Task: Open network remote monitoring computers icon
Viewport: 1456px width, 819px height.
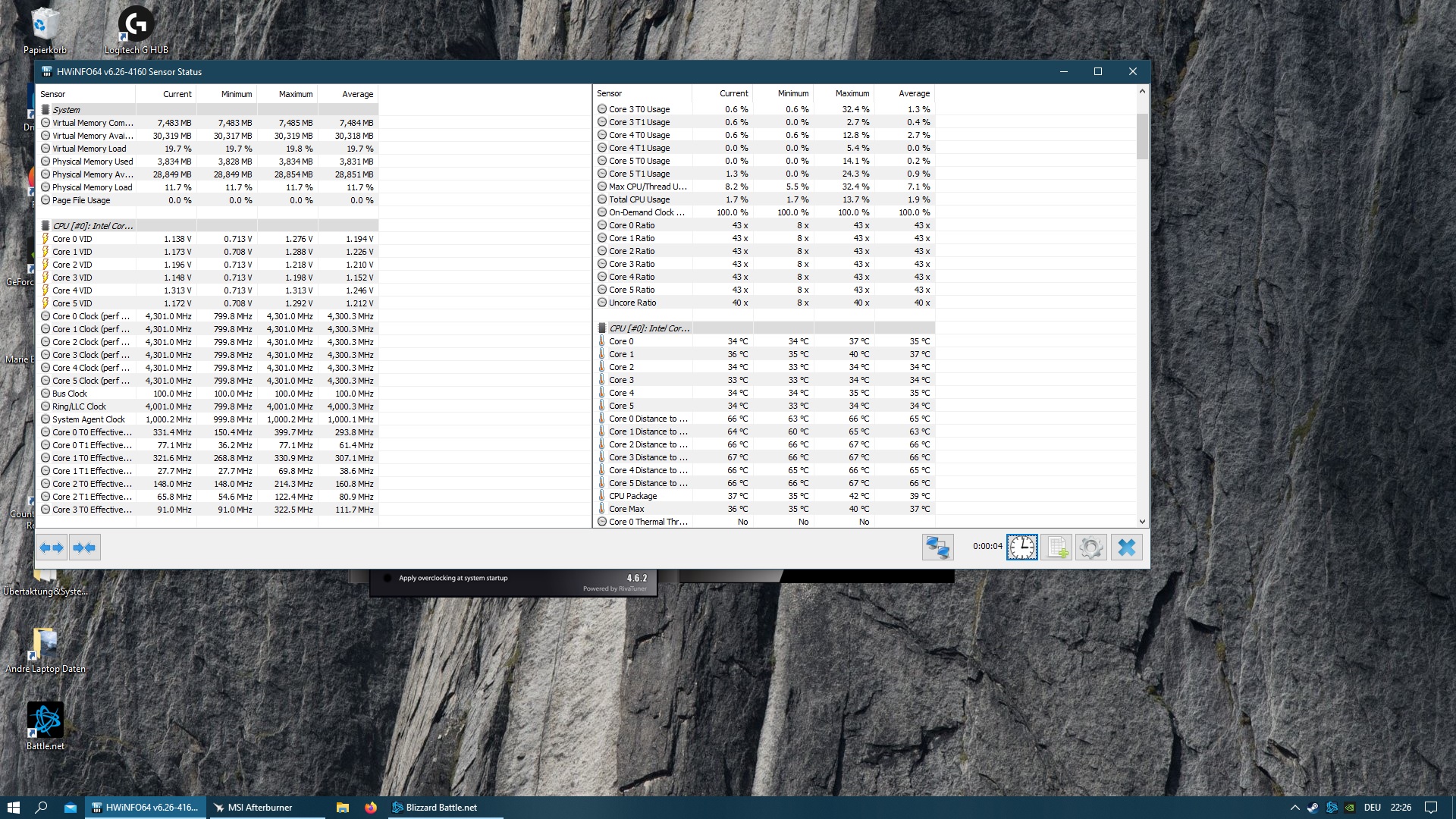Action: tap(937, 548)
